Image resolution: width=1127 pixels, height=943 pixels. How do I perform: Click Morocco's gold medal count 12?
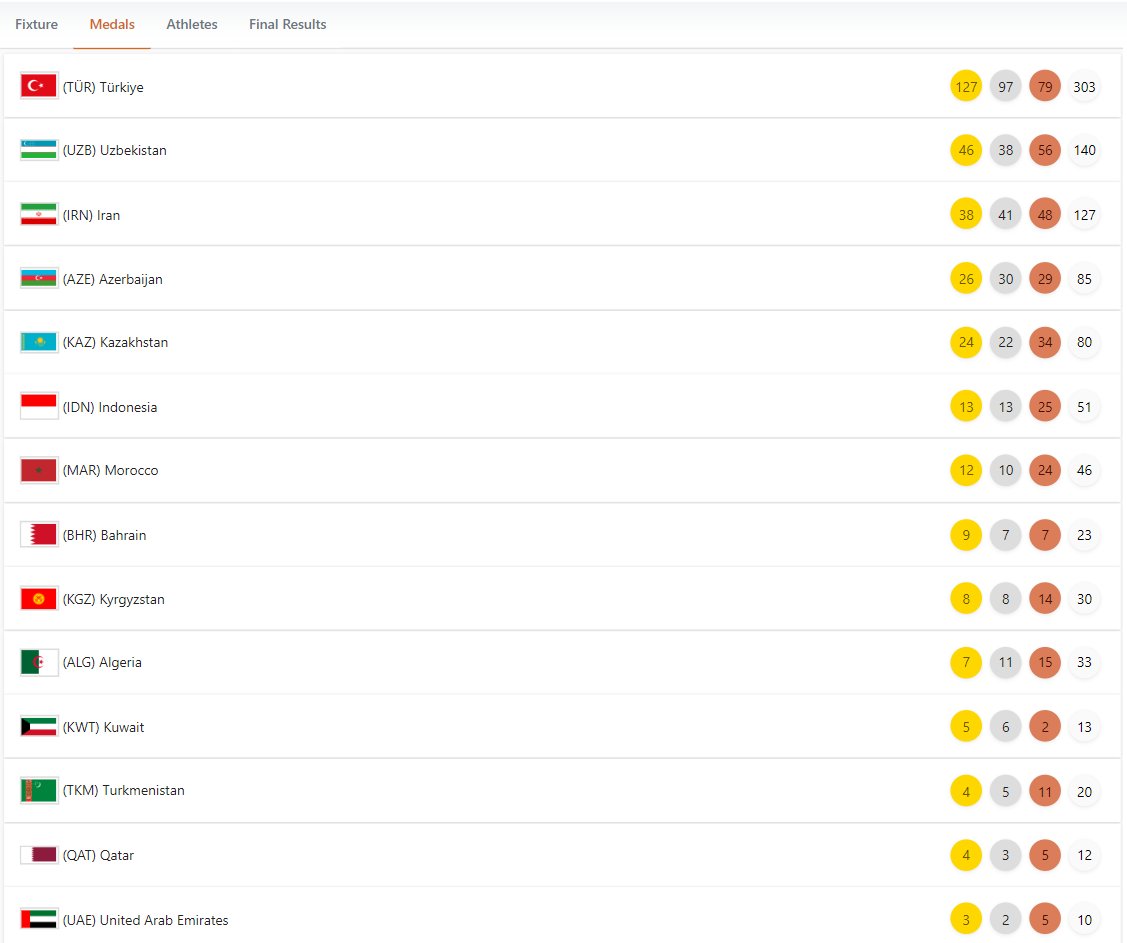(966, 470)
